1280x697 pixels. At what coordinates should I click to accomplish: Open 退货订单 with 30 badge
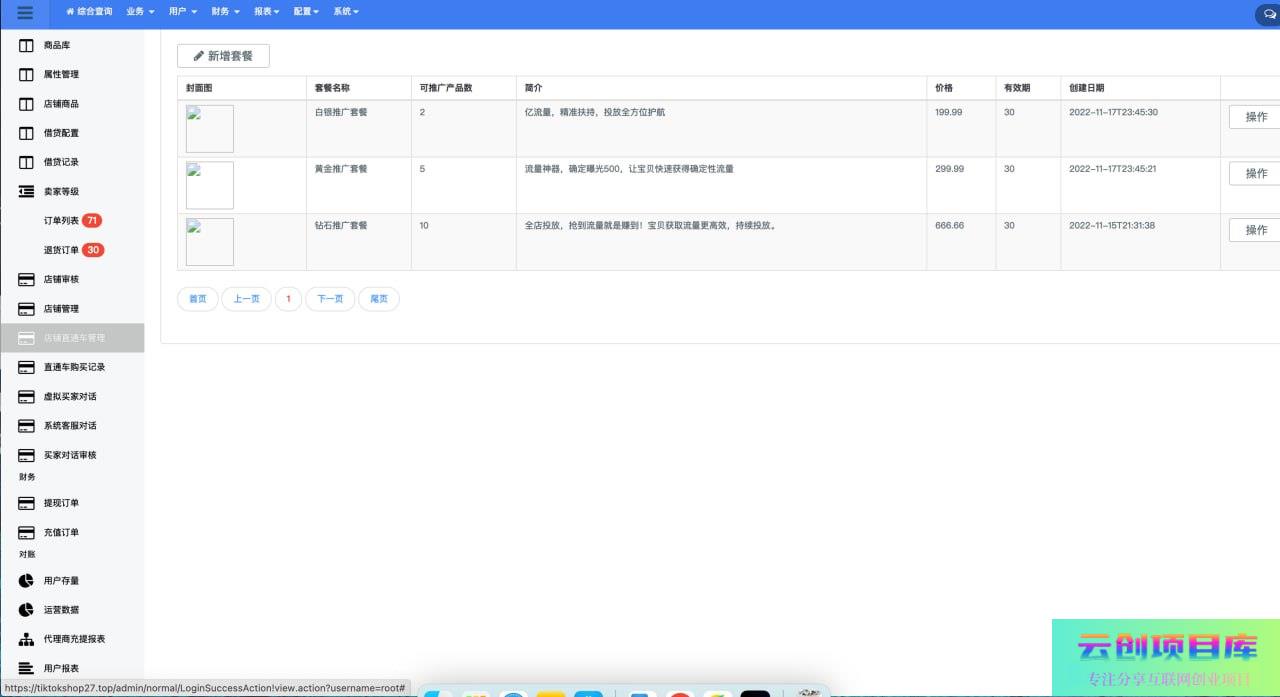61,250
